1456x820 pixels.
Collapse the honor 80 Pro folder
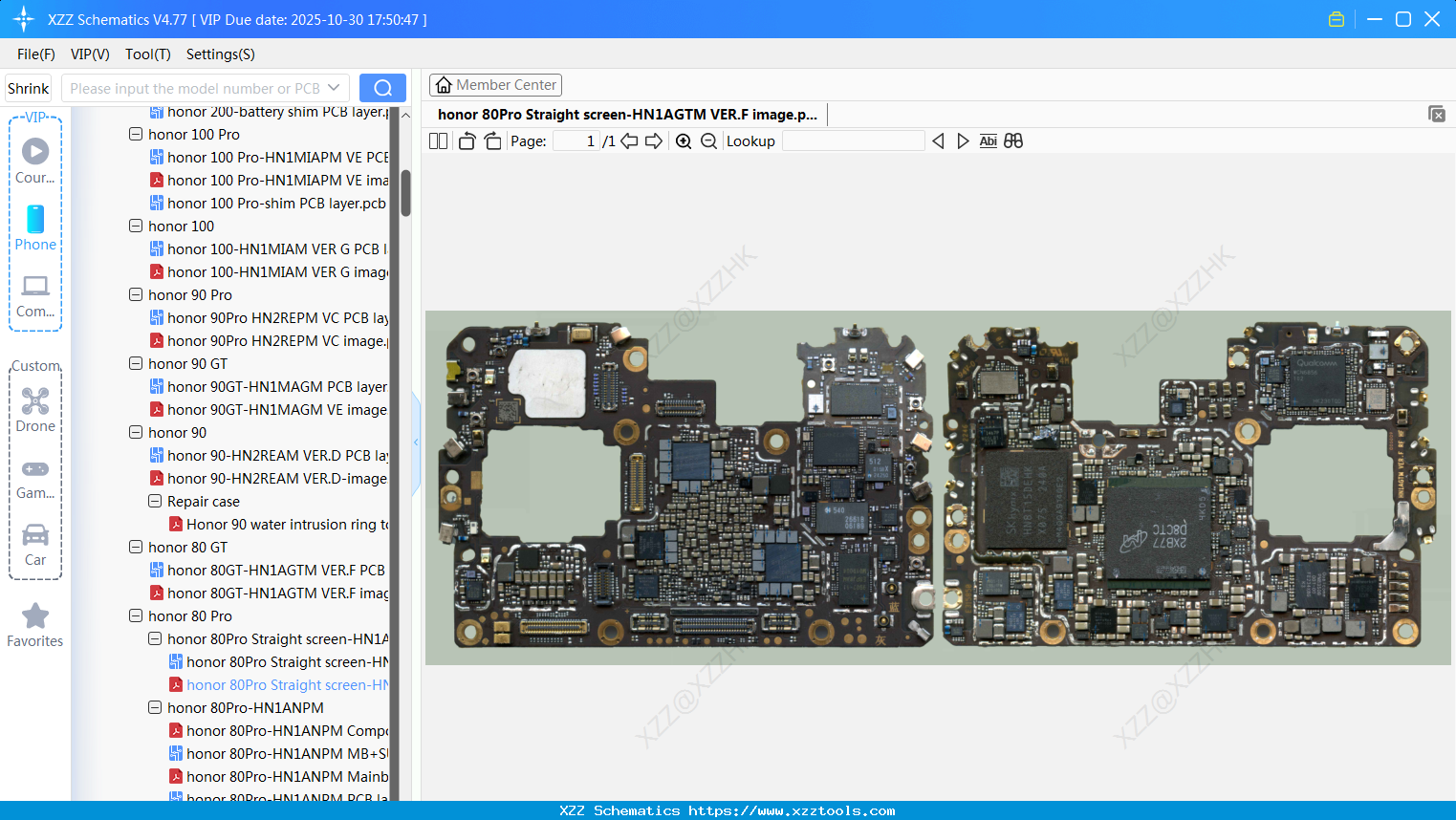coord(136,616)
